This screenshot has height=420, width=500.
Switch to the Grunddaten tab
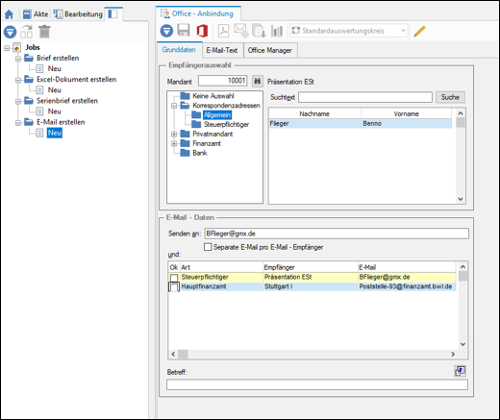pos(179,50)
